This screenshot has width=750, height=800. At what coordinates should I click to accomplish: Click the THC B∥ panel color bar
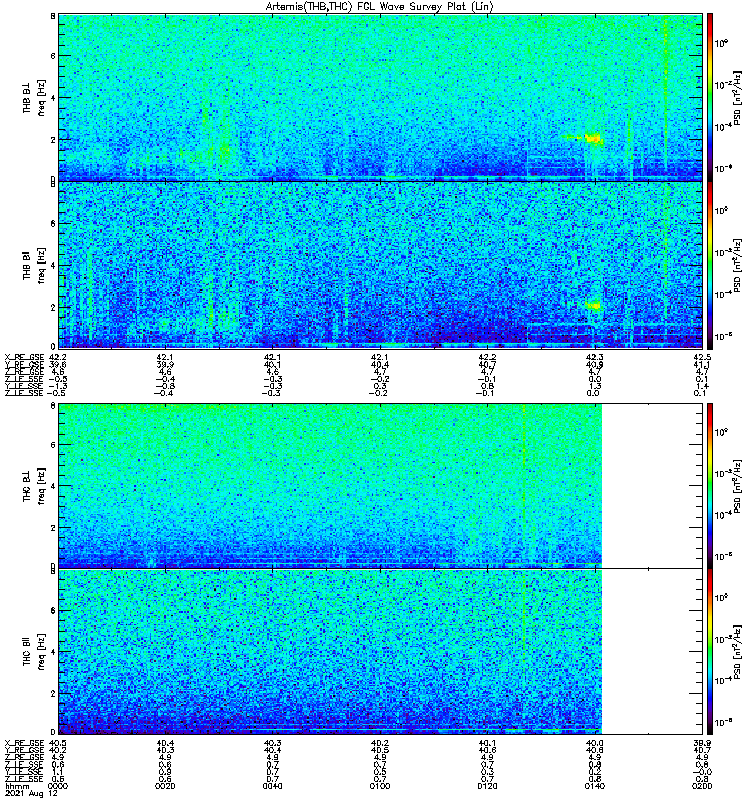point(710,652)
